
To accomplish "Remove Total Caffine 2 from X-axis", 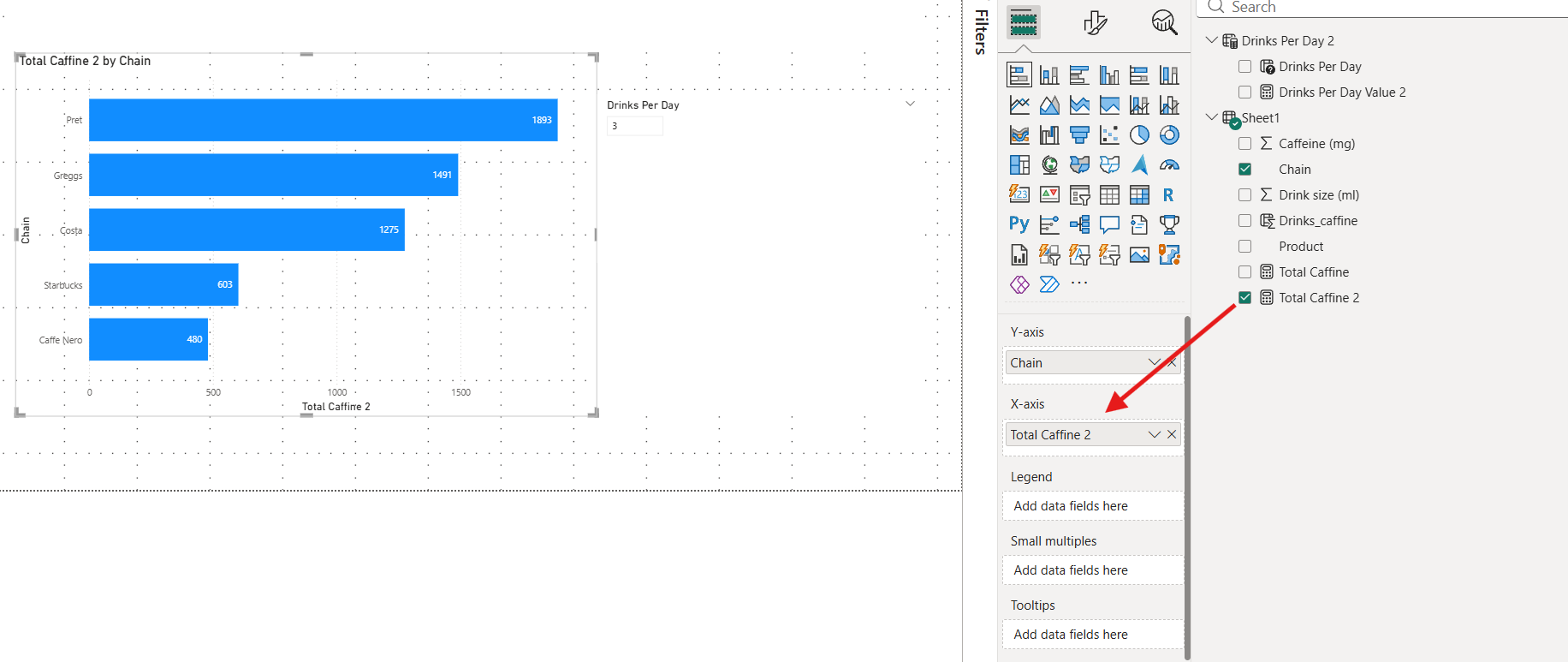I will [x=1172, y=435].
